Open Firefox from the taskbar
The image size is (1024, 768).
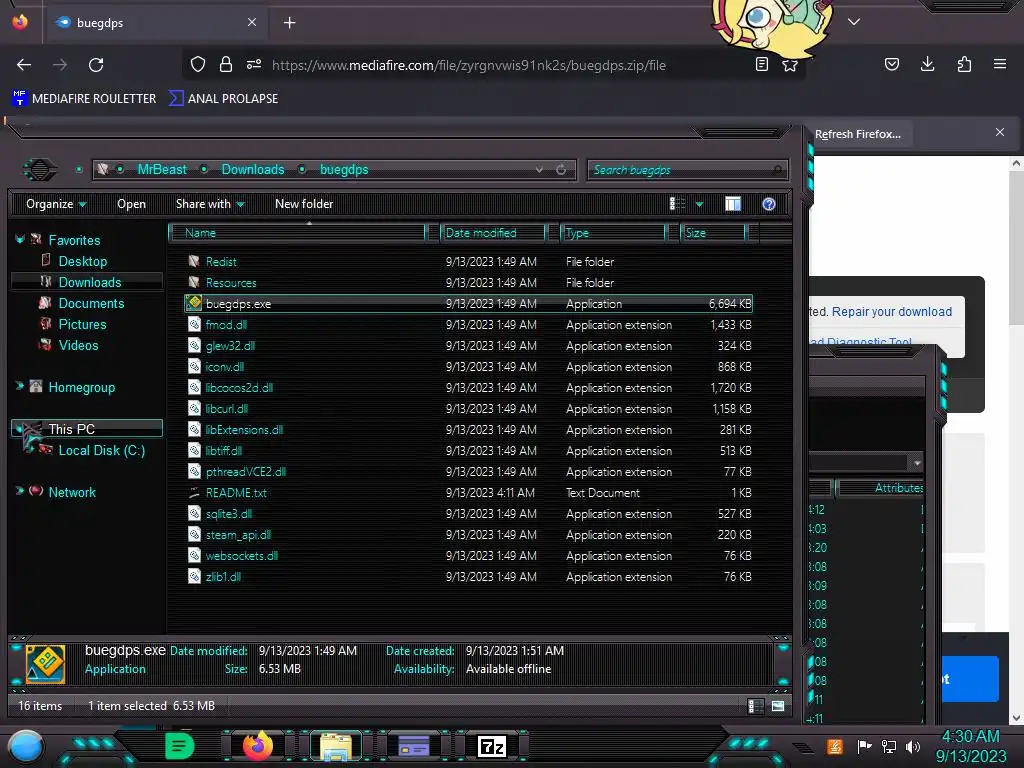(258, 746)
